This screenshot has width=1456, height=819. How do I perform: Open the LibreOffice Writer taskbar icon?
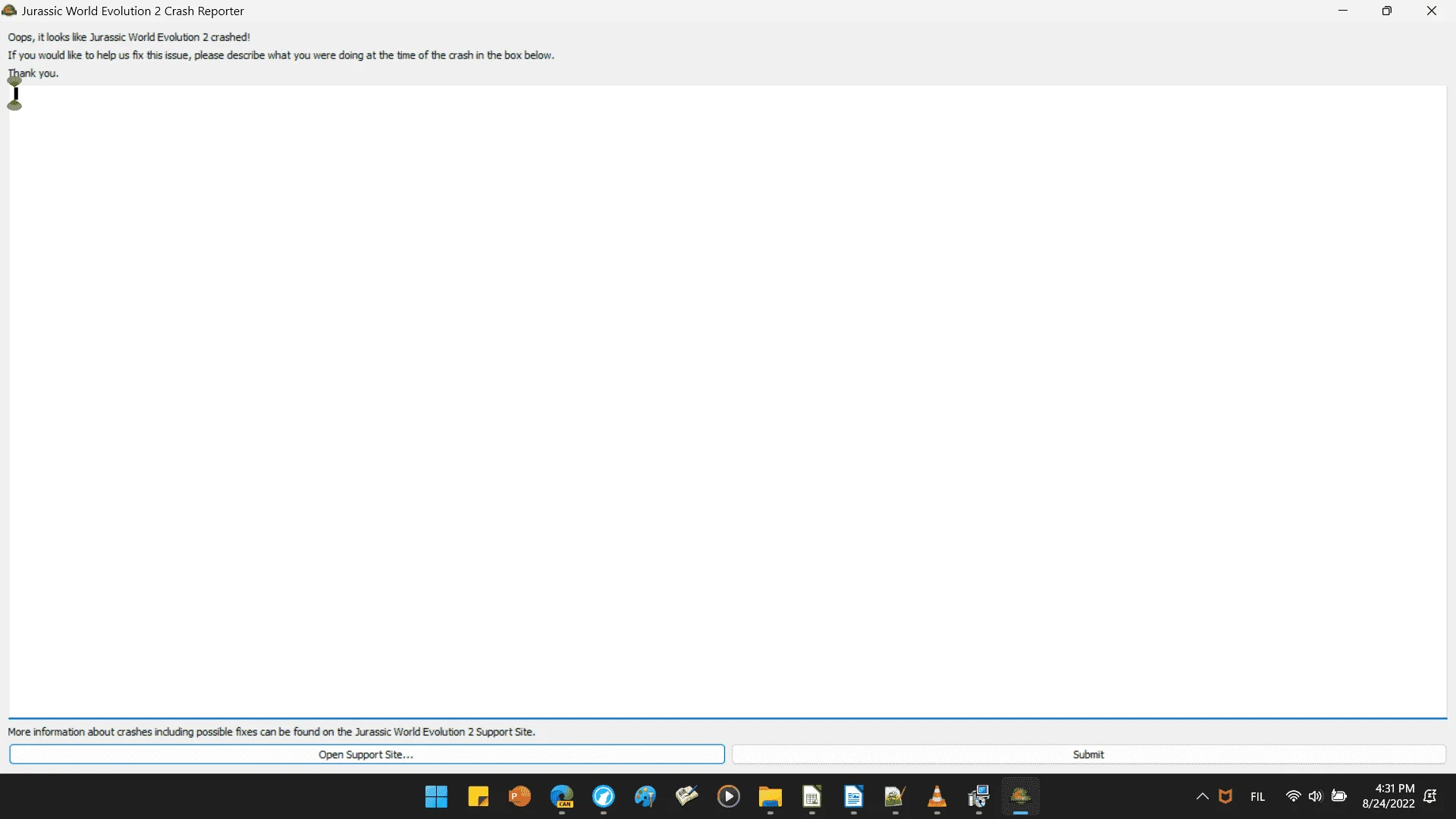coord(854,796)
